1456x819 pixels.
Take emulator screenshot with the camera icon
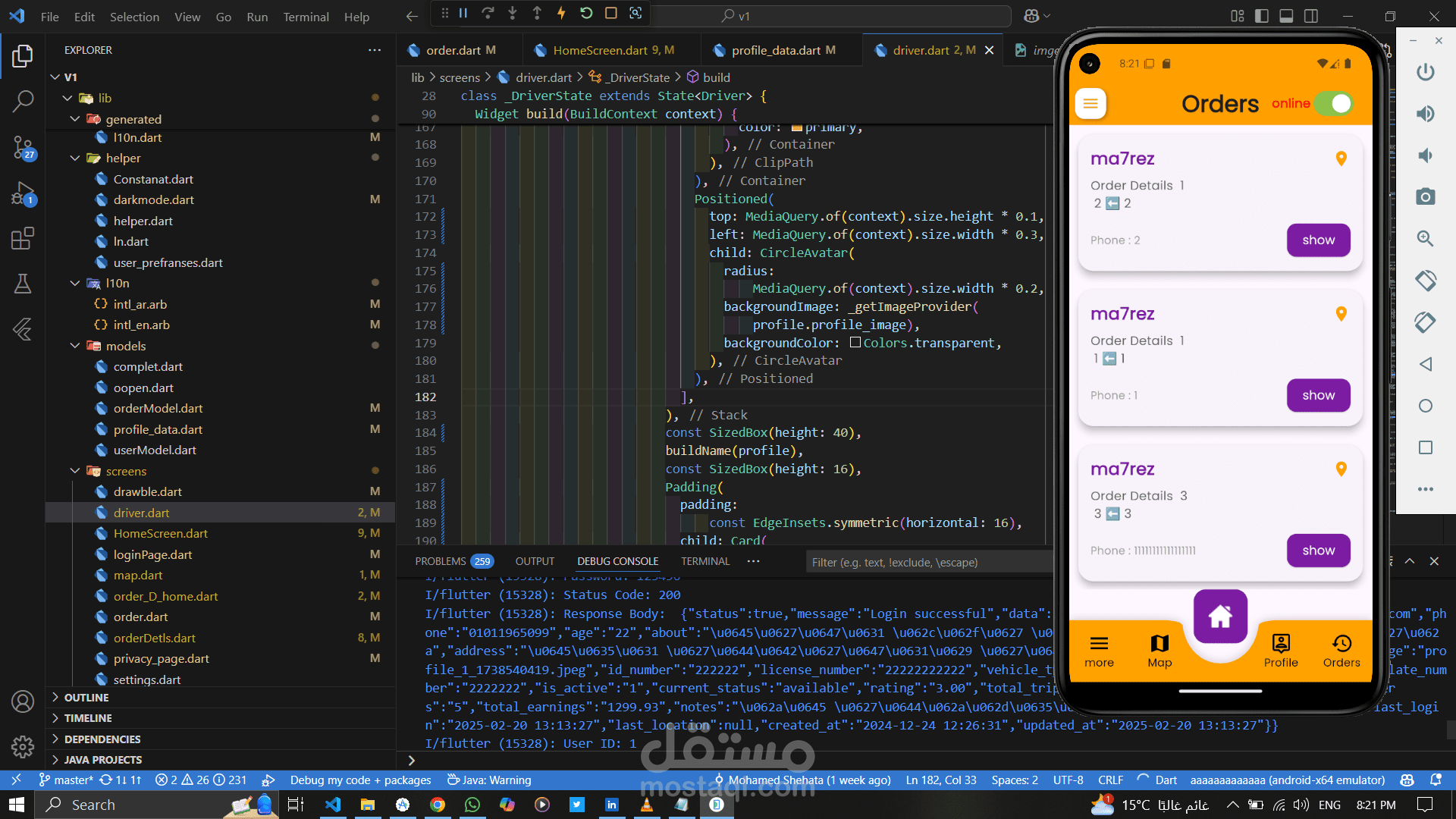[1425, 197]
